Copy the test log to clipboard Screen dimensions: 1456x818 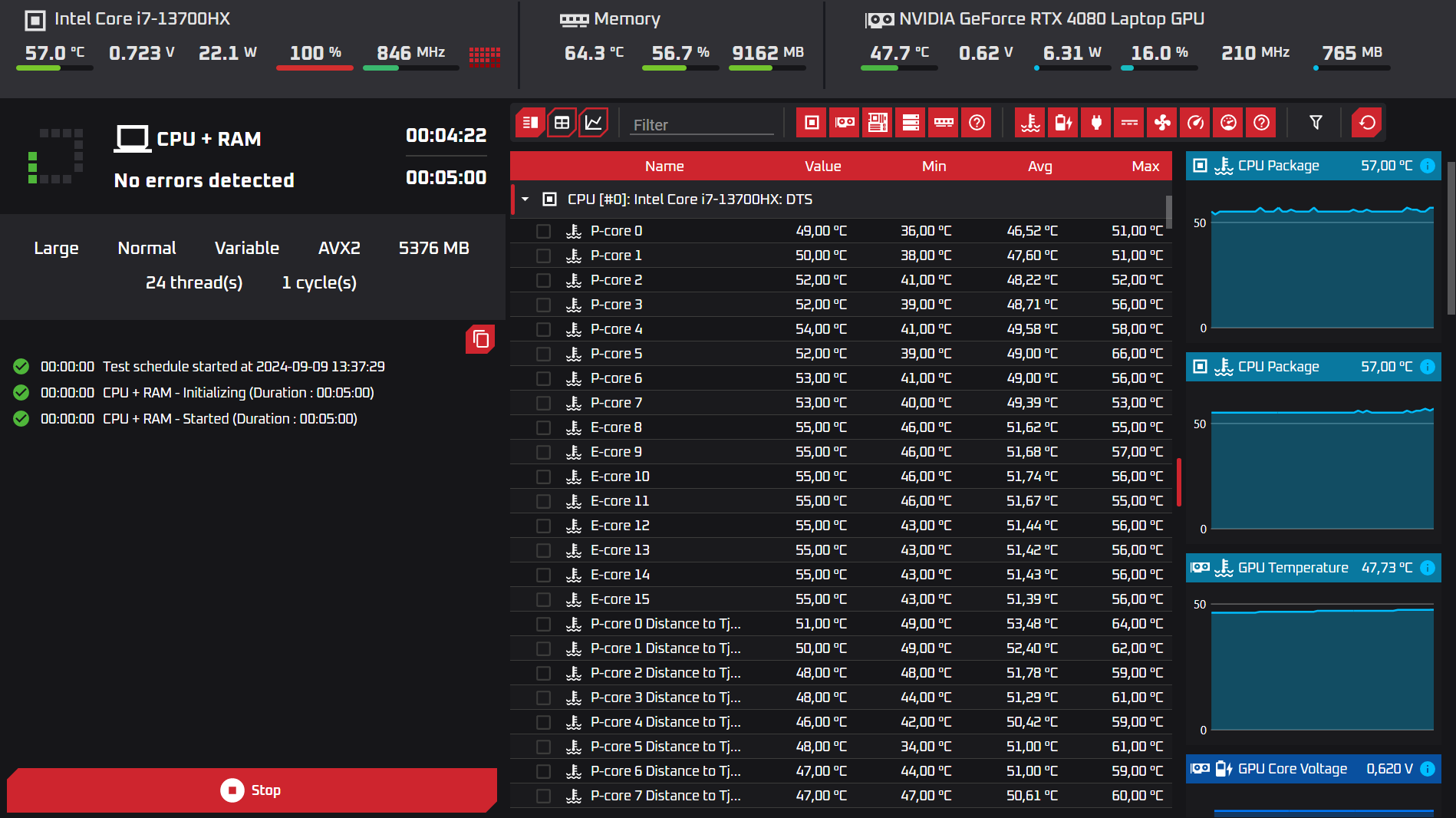point(480,339)
